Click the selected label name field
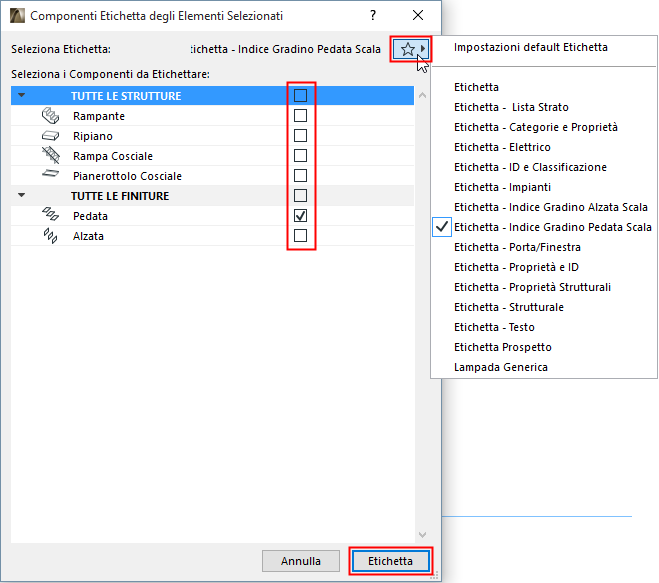 click(286, 49)
